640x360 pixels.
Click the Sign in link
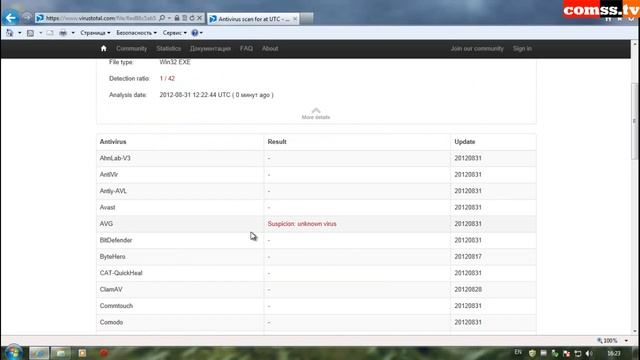(522, 49)
